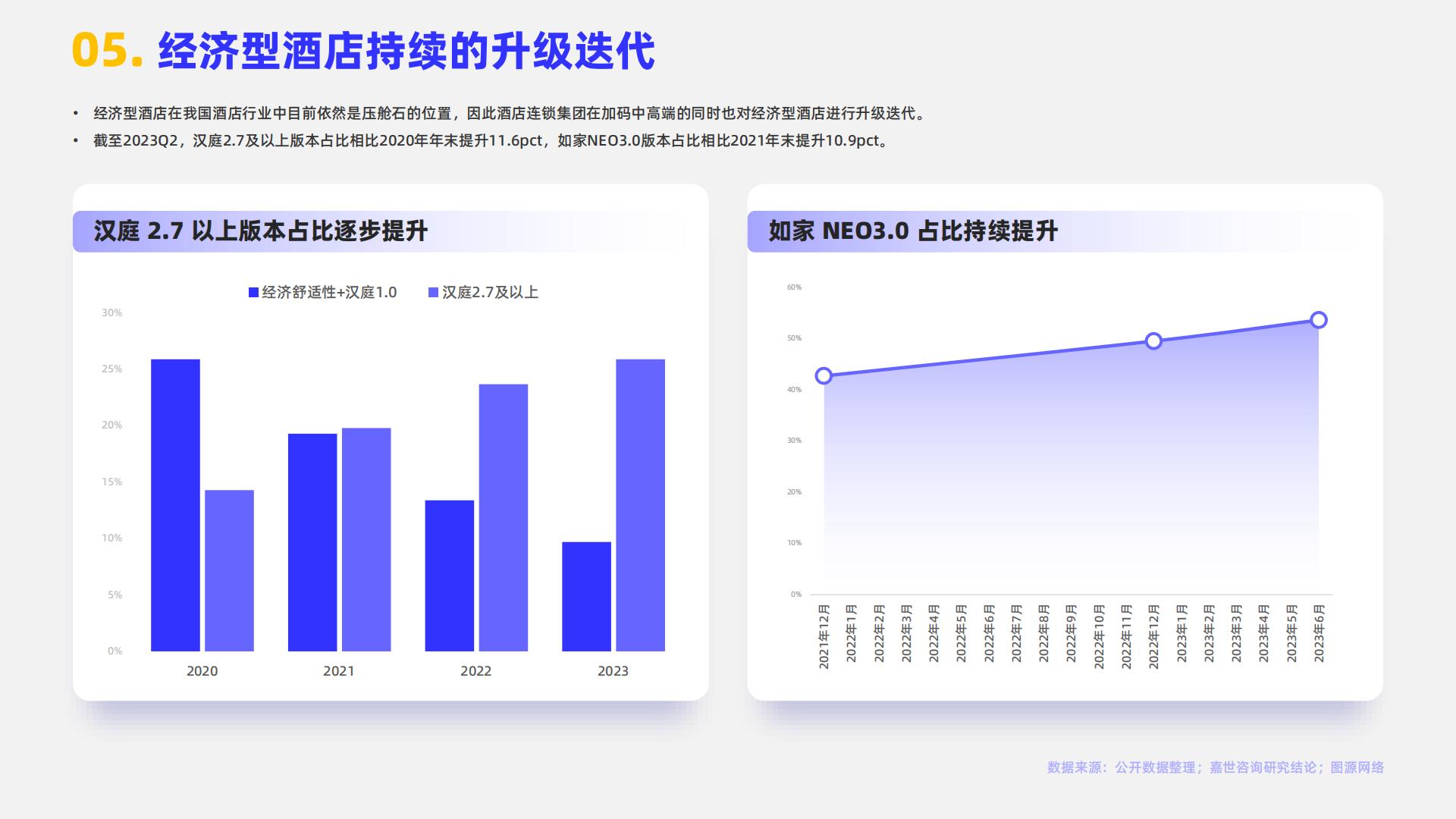Click the 2022年10月 x-axis label

click(1099, 636)
